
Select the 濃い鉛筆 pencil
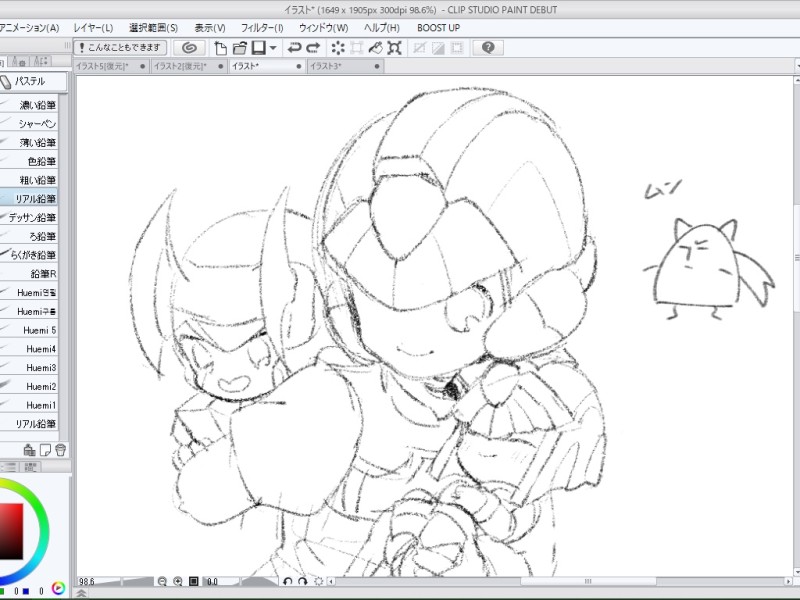click(29, 105)
